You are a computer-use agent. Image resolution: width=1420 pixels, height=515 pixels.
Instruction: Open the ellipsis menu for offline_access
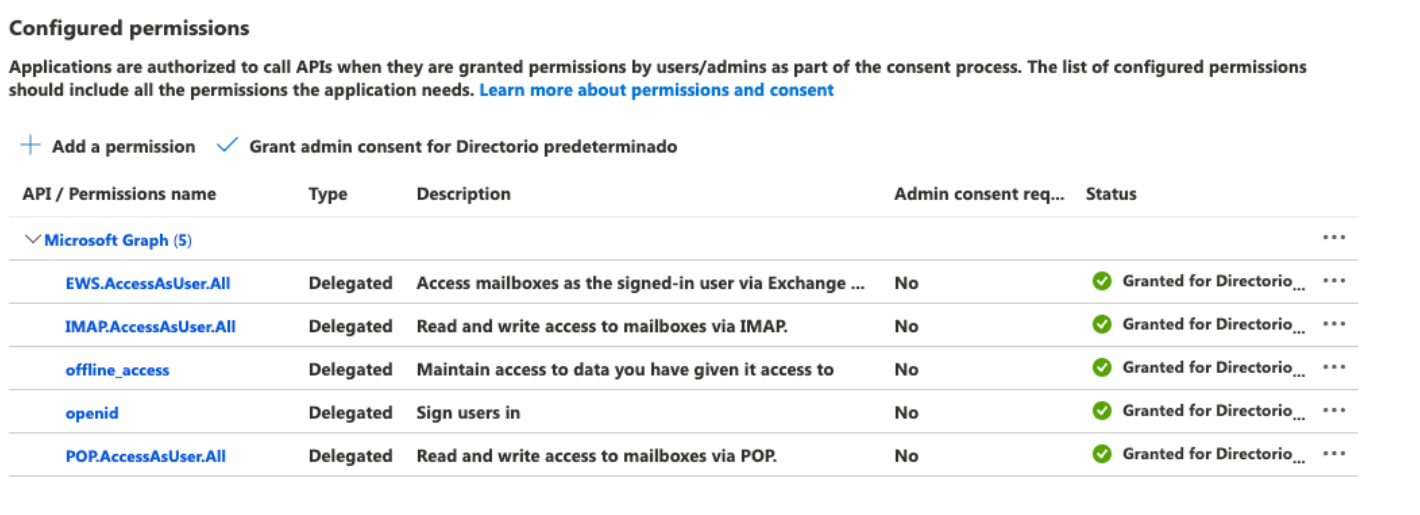(1333, 368)
